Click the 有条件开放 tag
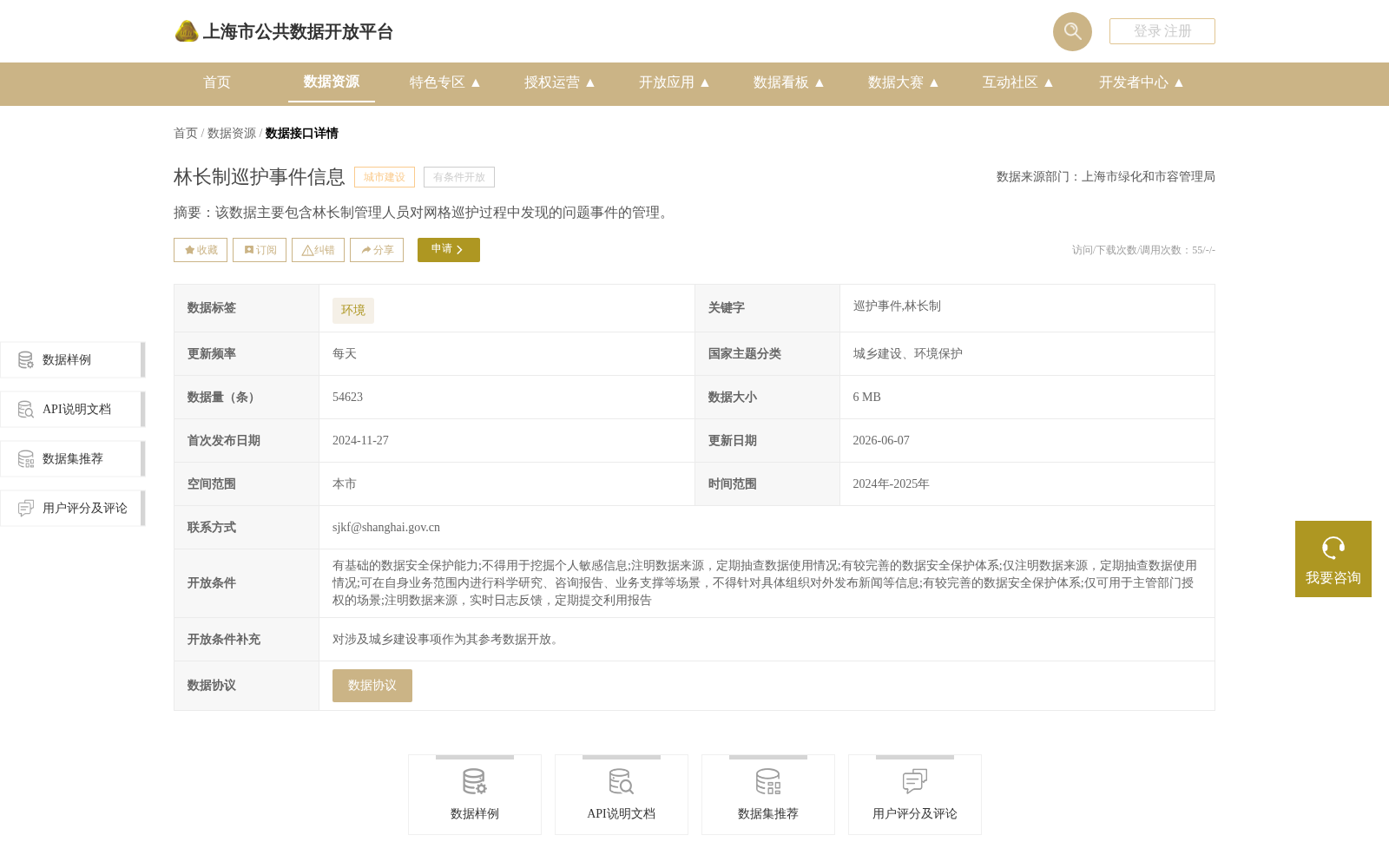This screenshot has width=1389, height=868. tap(459, 177)
